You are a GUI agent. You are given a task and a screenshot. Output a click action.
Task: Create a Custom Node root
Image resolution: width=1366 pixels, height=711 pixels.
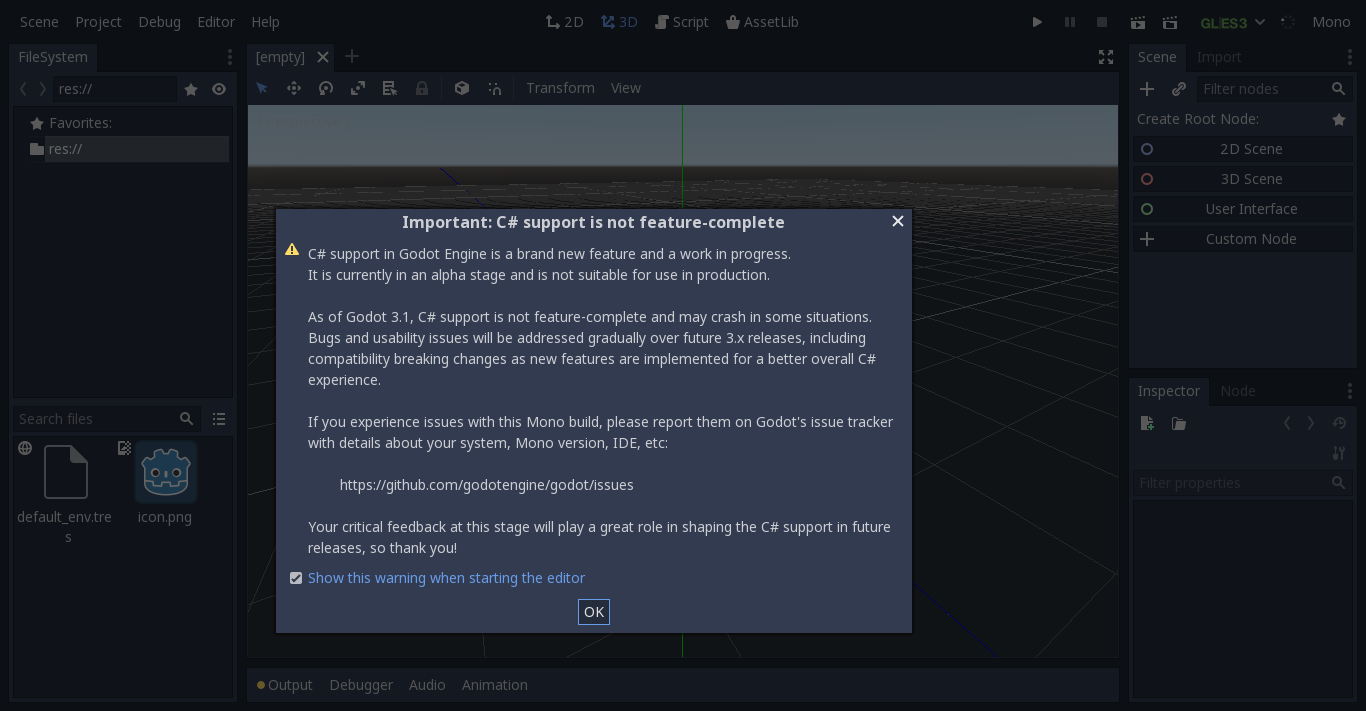click(1243, 239)
